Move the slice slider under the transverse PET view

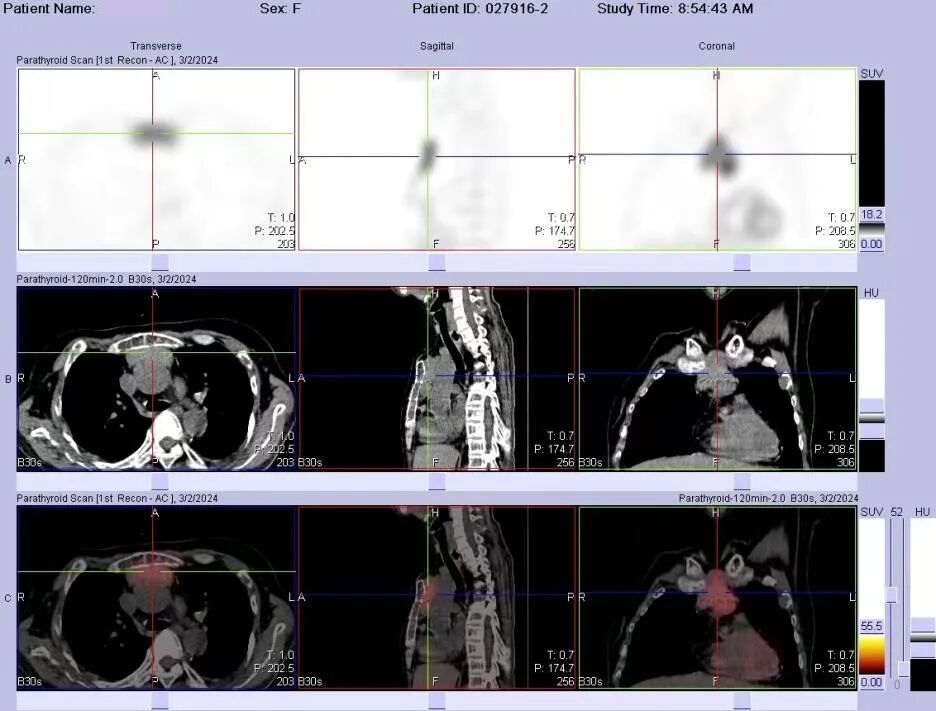160,262
